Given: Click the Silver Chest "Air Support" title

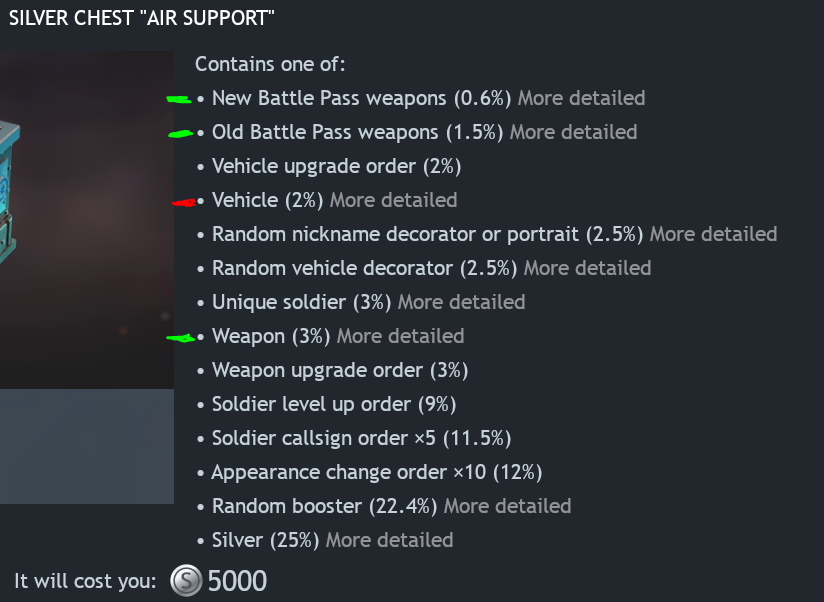Looking at the screenshot, I should click(142, 18).
